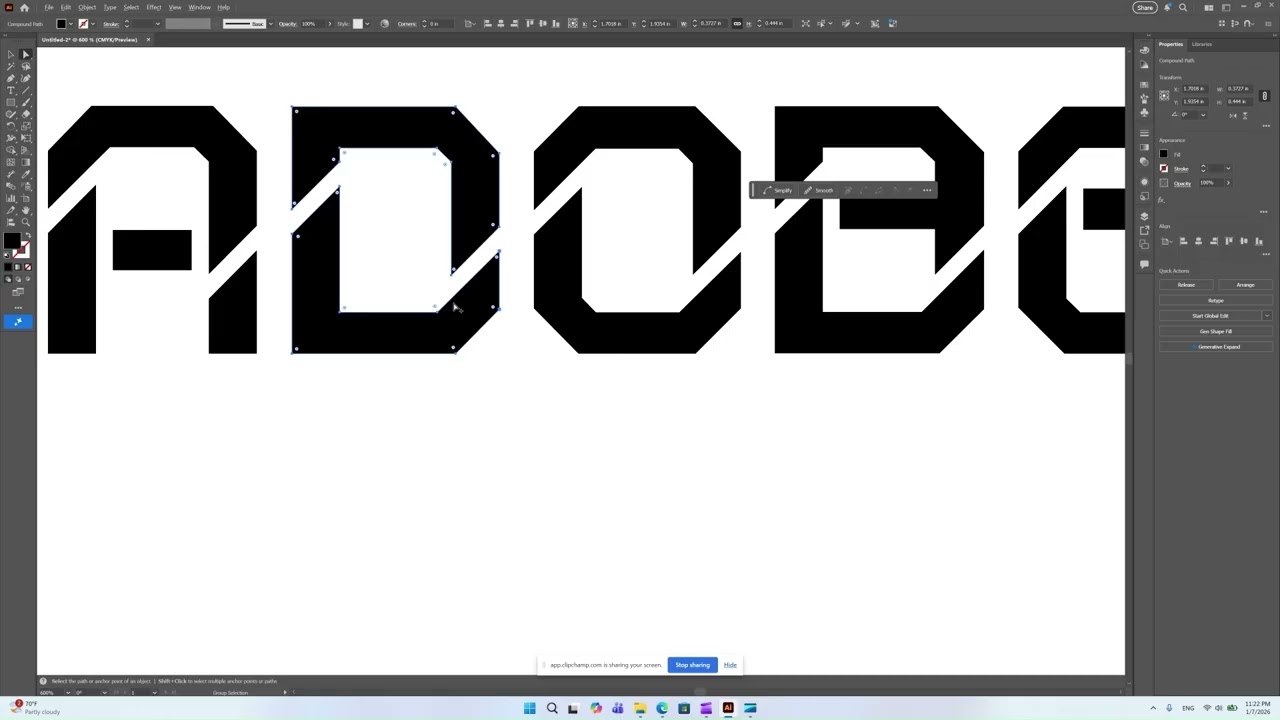
Task: Open the stroke weight dropdown in control bar
Action: point(158,23)
